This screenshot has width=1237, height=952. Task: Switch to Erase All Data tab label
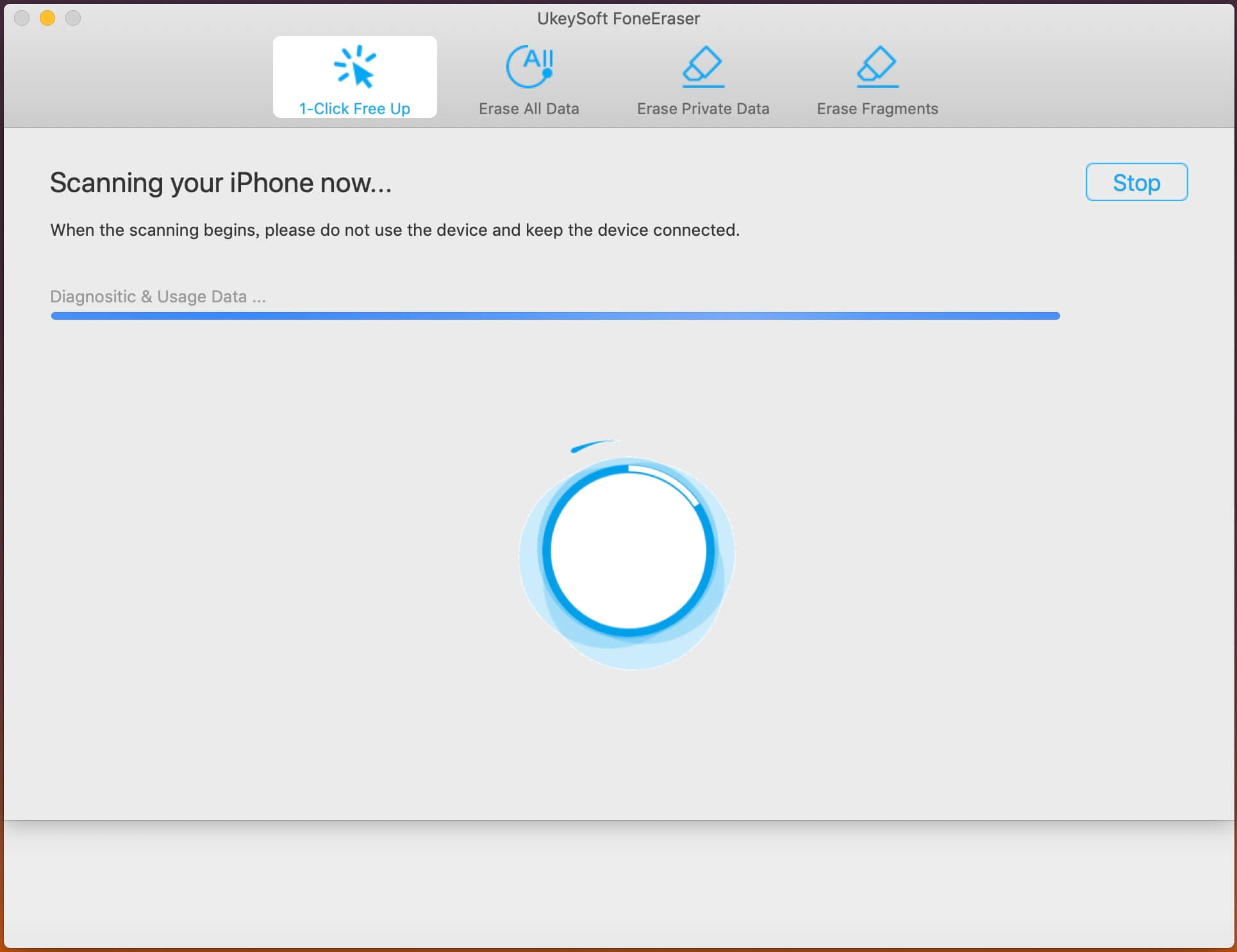(x=529, y=108)
